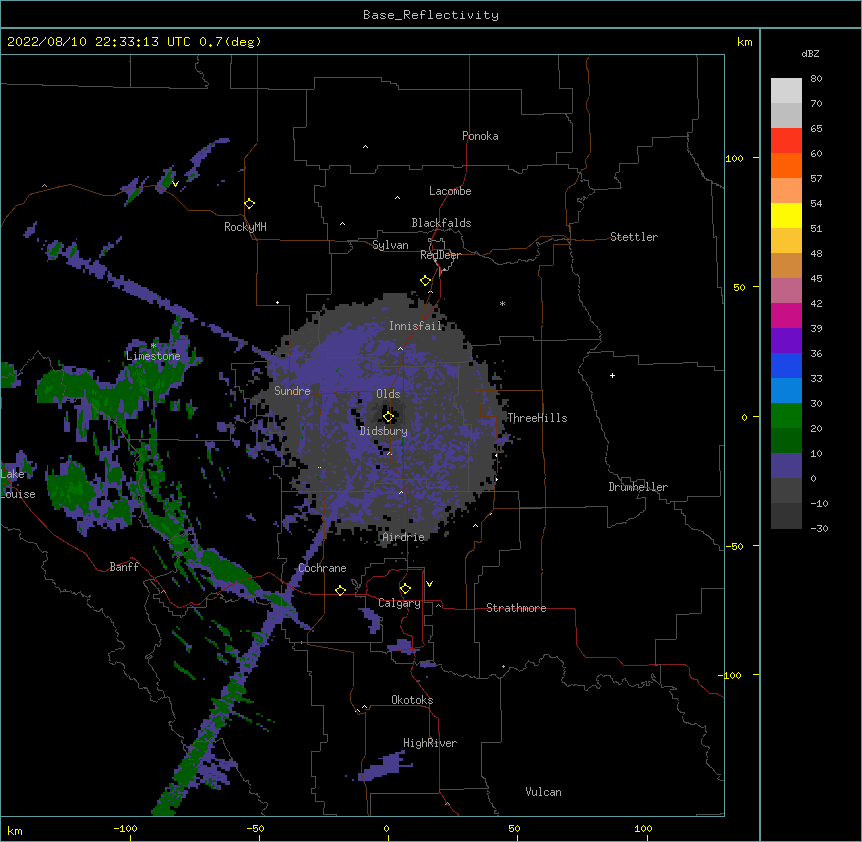Click the yellow diamond marker above Calgary label
This screenshot has height=842, width=862.
point(405,589)
